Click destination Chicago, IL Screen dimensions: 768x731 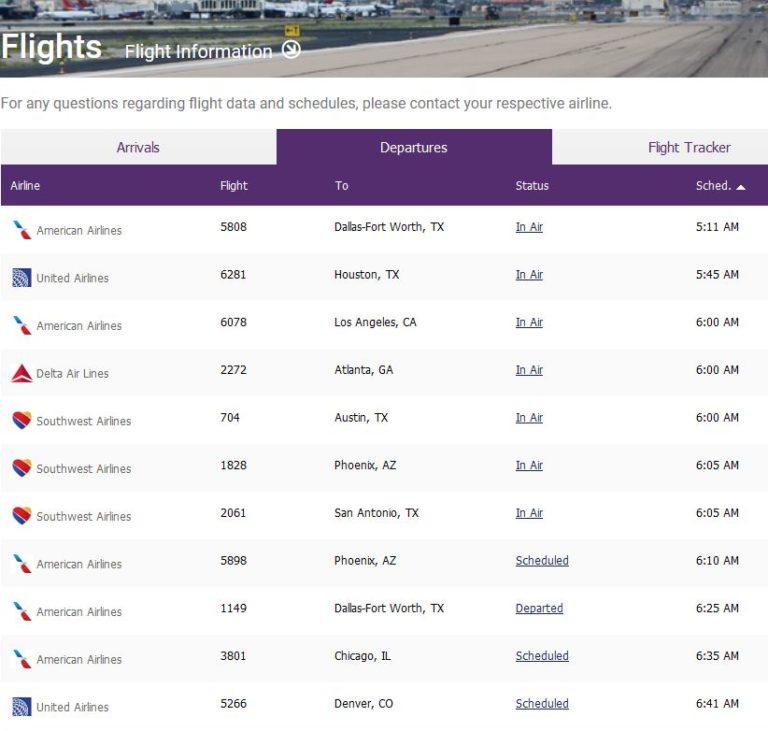[x=362, y=656]
